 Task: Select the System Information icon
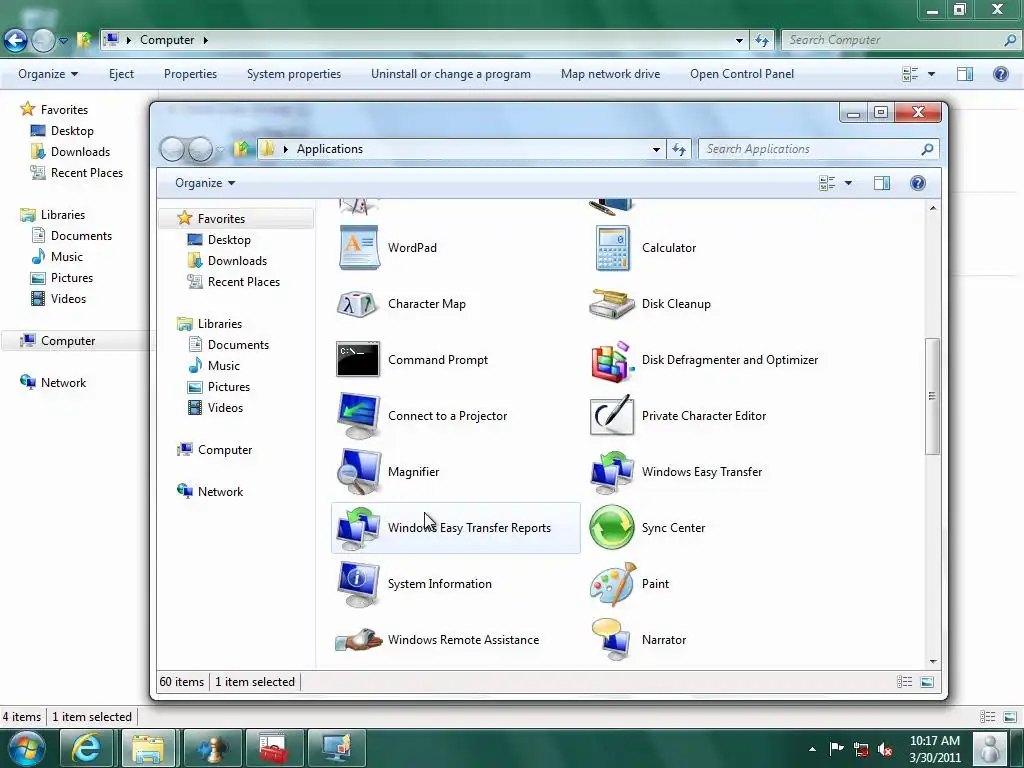coord(358,584)
